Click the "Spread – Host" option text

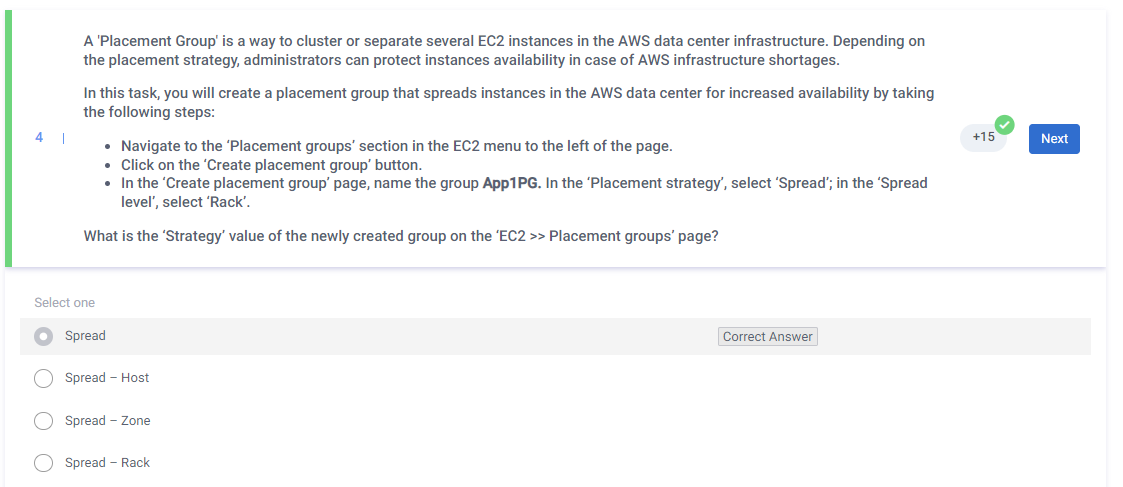107,378
